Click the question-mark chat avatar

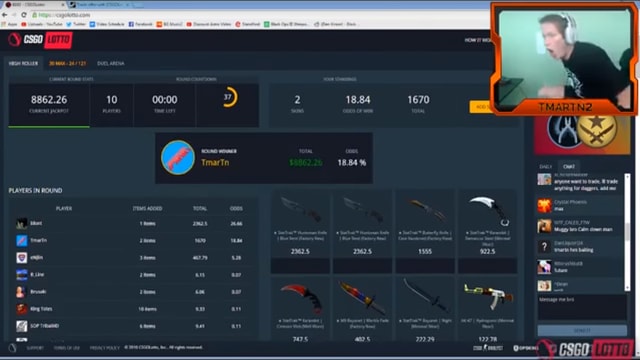pyautogui.click(x=544, y=246)
